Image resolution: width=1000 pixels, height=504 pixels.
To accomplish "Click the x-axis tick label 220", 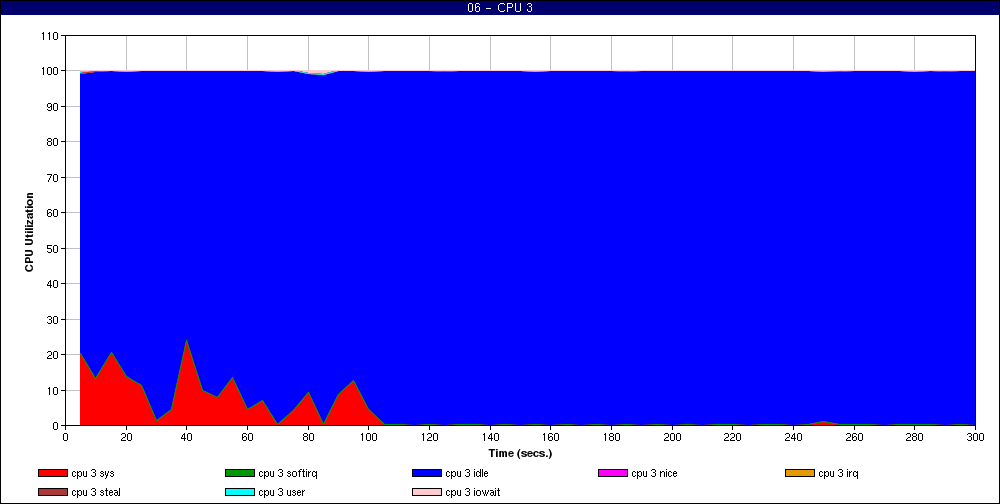I will click(733, 437).
